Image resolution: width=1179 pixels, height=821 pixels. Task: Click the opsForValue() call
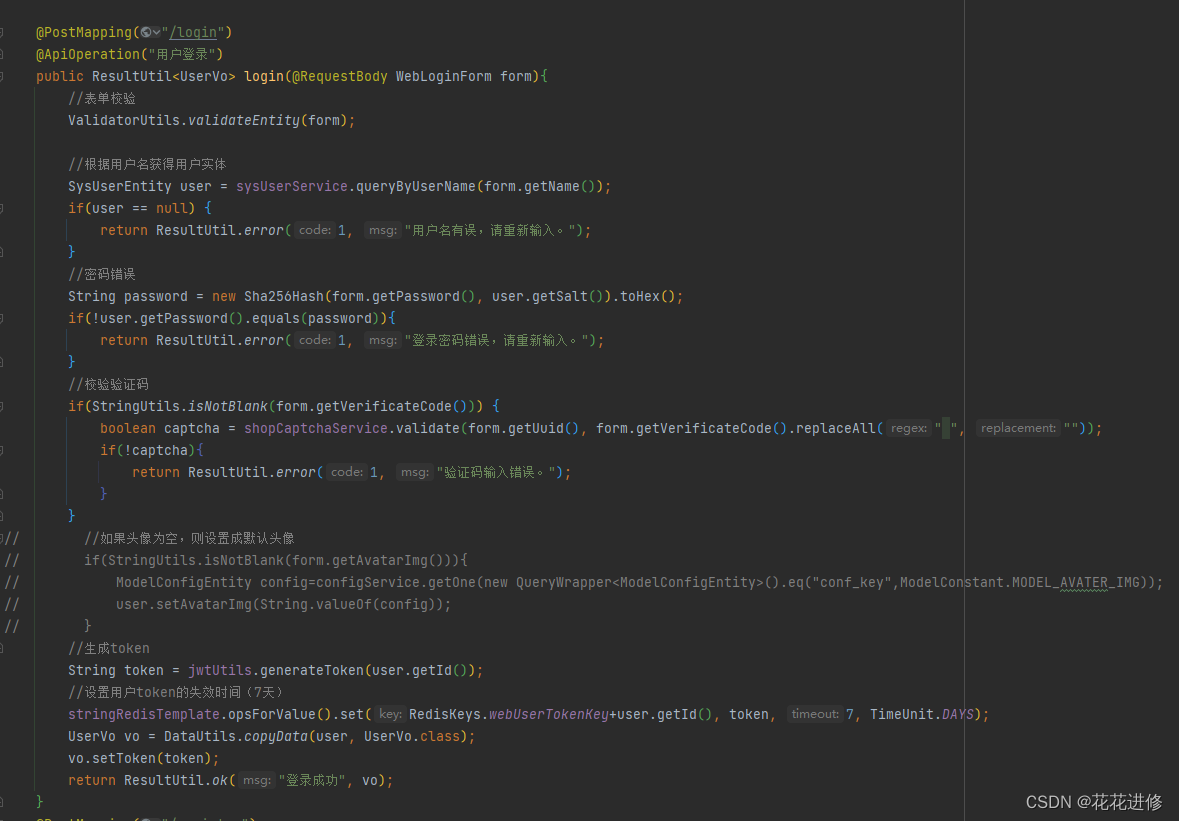click(x=280, y=714)
